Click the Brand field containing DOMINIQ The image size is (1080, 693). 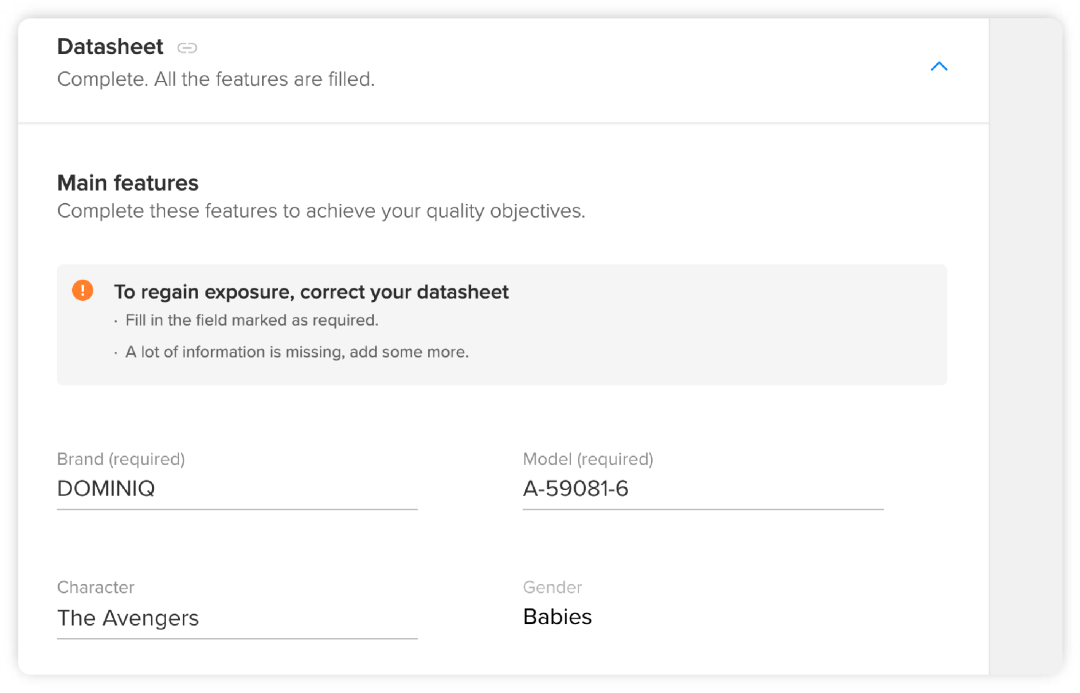[237, 489]
